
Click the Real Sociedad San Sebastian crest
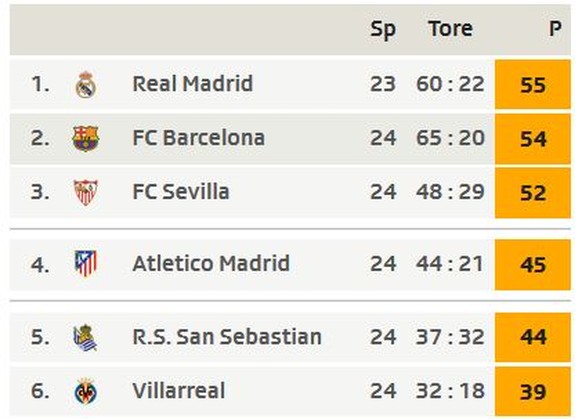pyautogui.click(x=85, y=338)
